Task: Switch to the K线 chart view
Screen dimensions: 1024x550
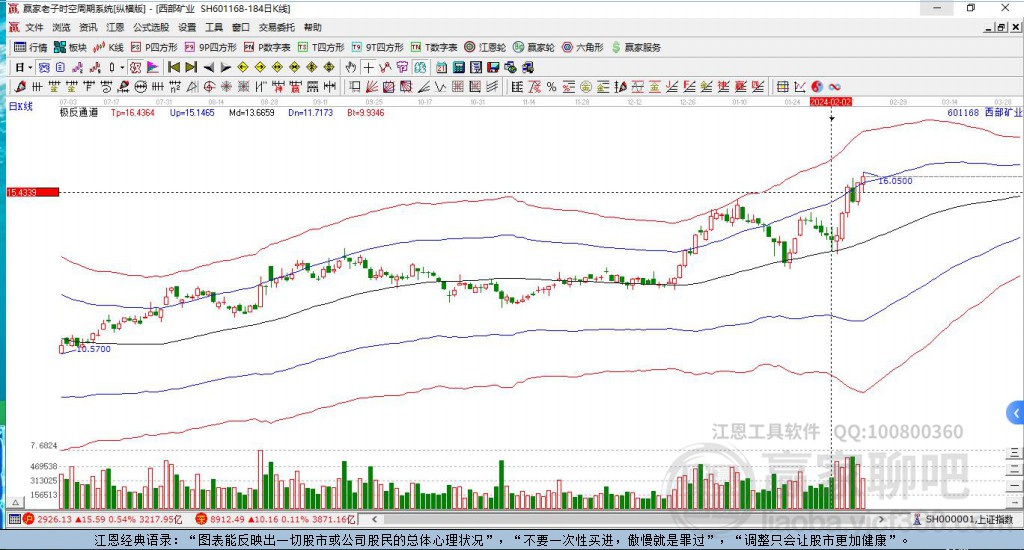Action: tap(108, 47)
